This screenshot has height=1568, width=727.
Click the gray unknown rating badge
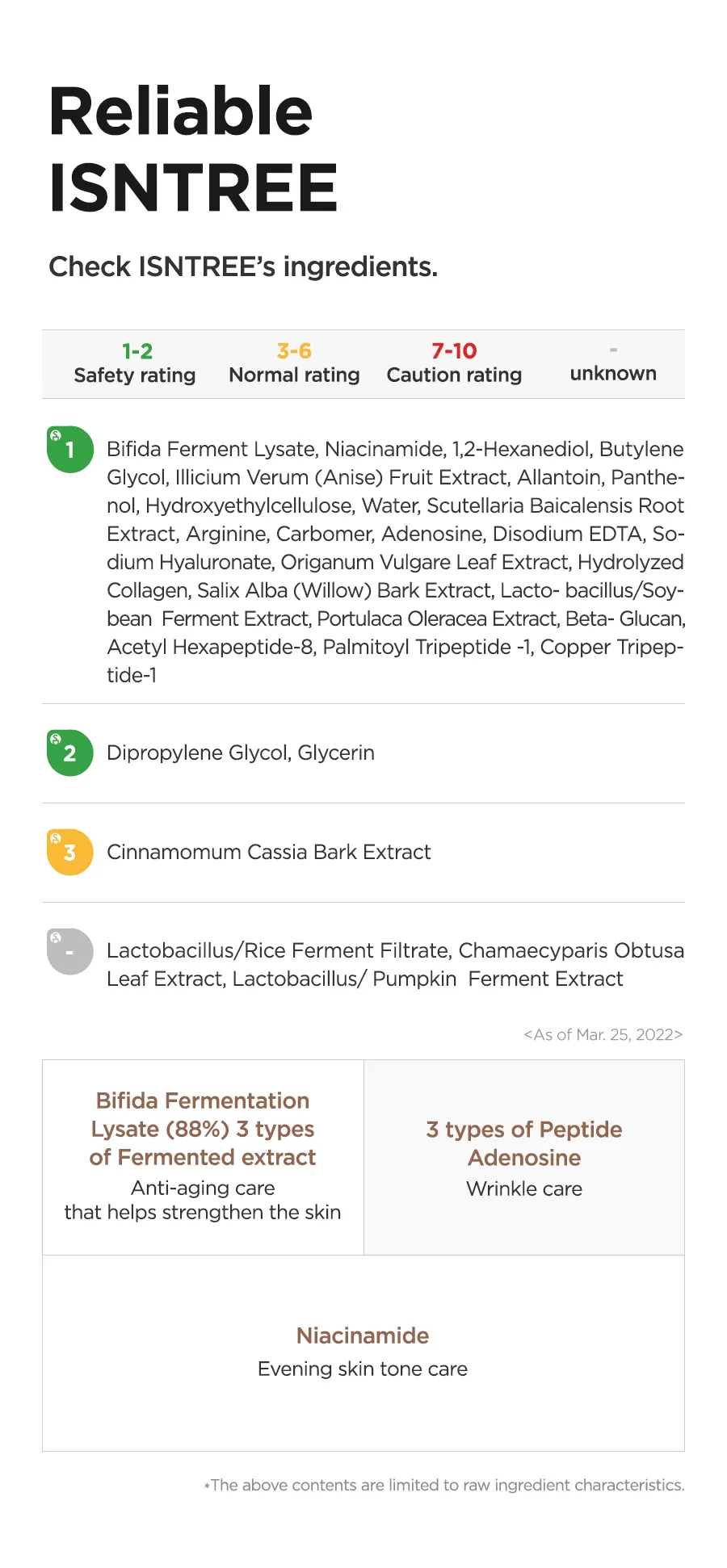pos(70,952)
